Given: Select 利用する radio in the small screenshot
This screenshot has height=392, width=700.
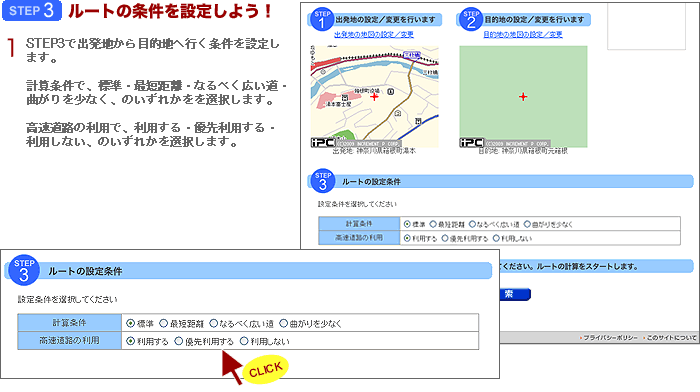Looking at the screenshot, I should (x=407, y=238).
